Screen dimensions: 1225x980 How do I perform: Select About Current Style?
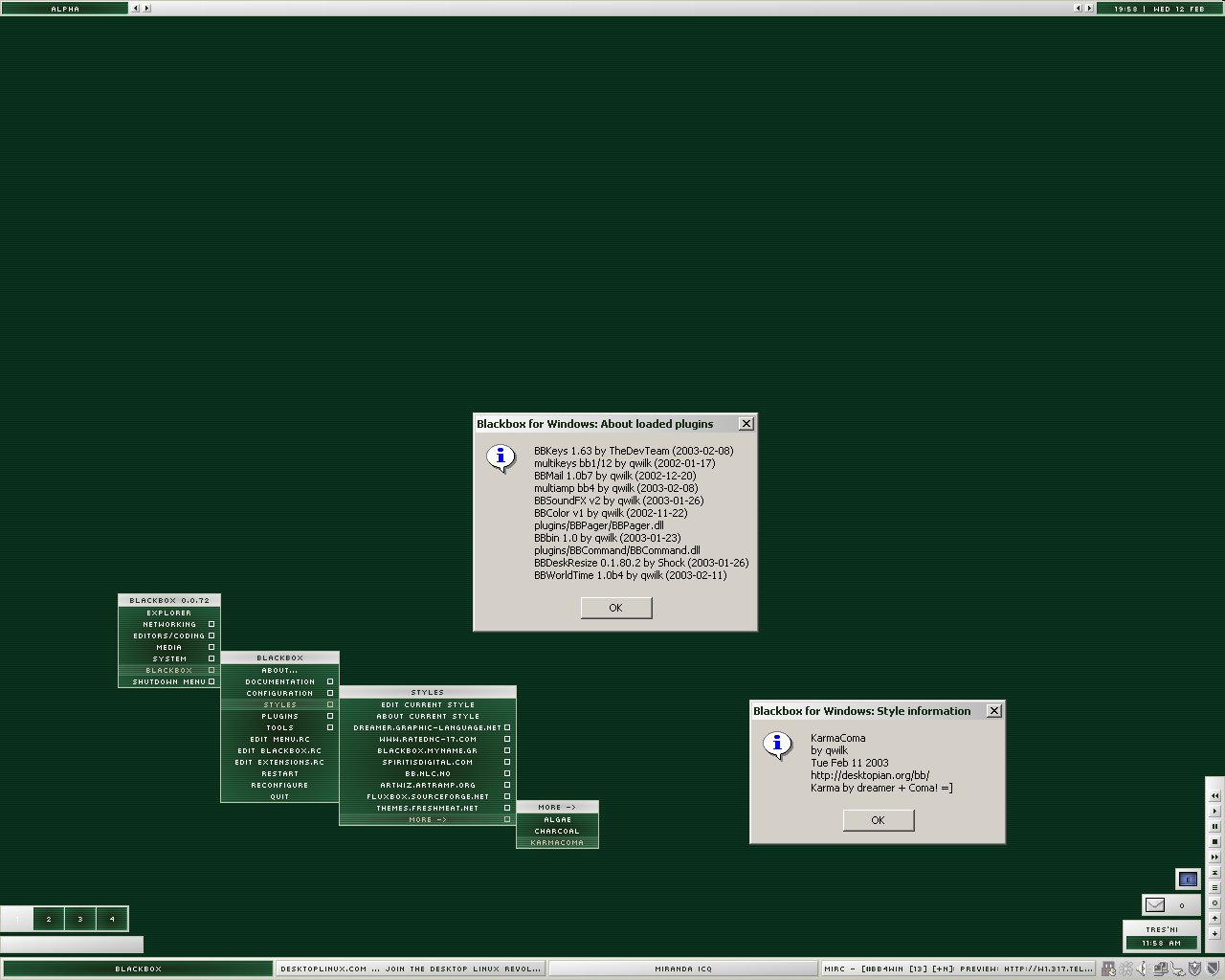pyautogui.click(x=427, y=716)
